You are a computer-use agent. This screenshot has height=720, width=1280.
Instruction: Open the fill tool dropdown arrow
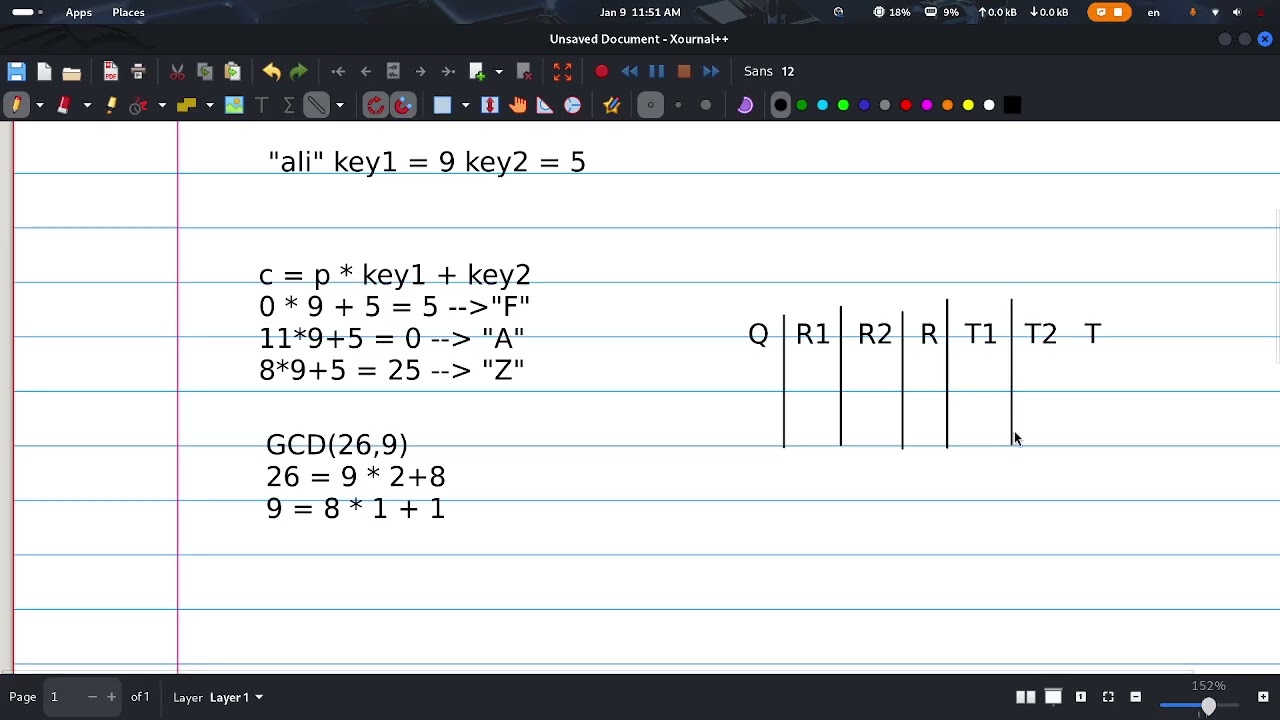coord(465,105)
